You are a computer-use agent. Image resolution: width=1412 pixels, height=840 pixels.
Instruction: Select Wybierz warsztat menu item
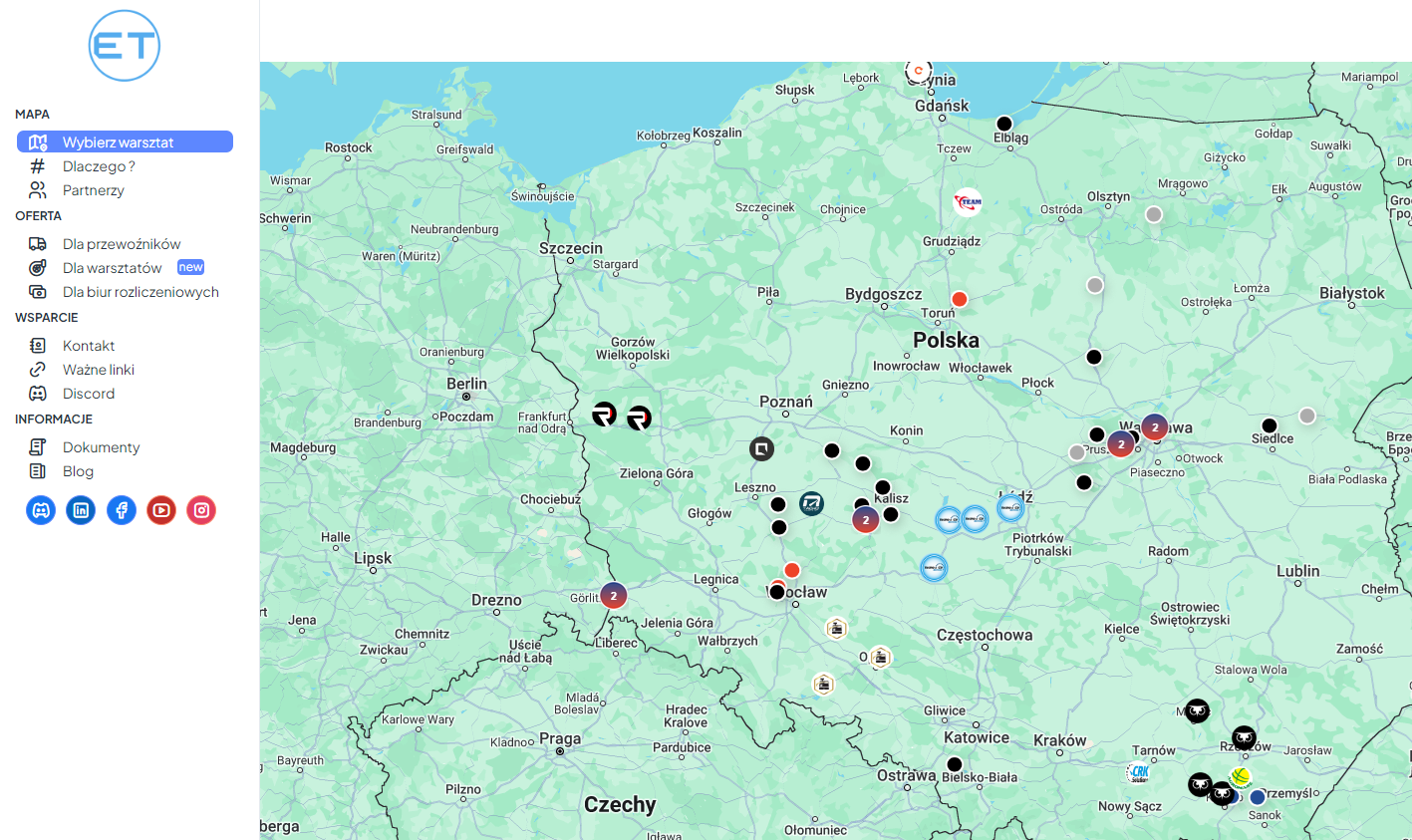coord(125,142)
